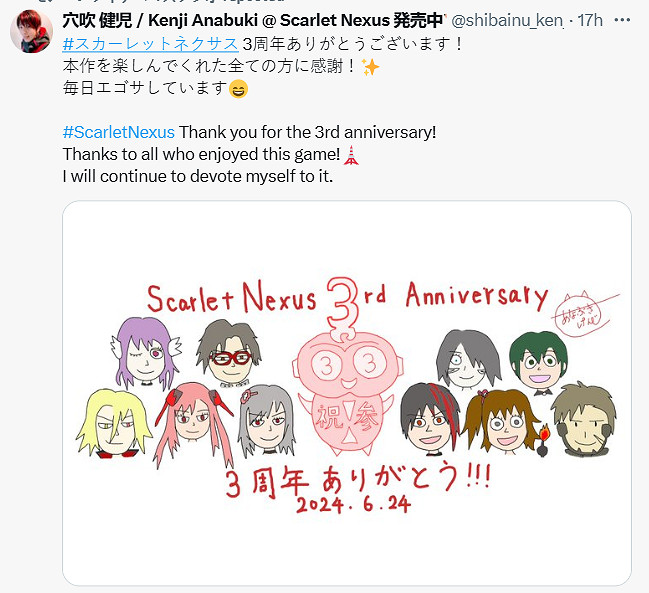Screen dimensions: 649x593
Task: Click the text 'I will continue to devote myself'
Action: (x=180, y=177)
